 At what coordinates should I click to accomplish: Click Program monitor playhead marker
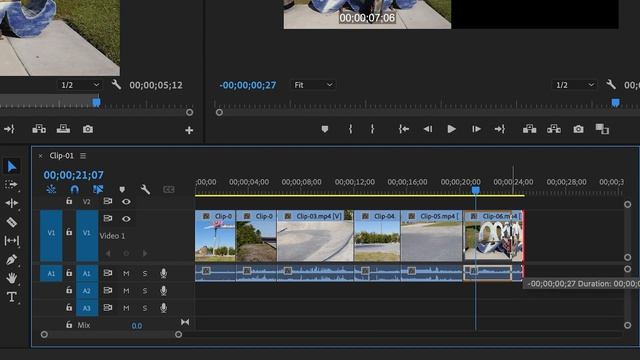pyautogui.click(x=615, y=102)
